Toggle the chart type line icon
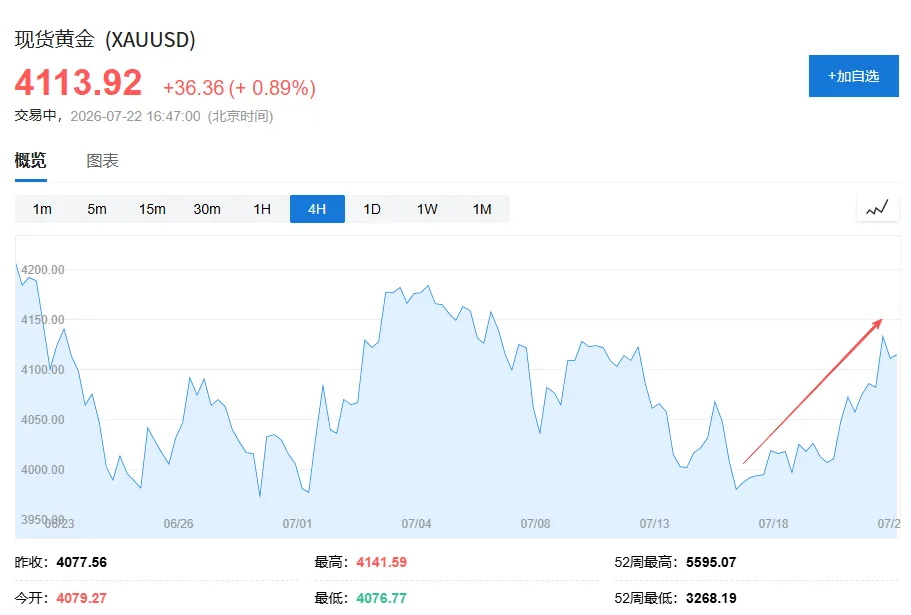911x615 pixels. point(877,208)
